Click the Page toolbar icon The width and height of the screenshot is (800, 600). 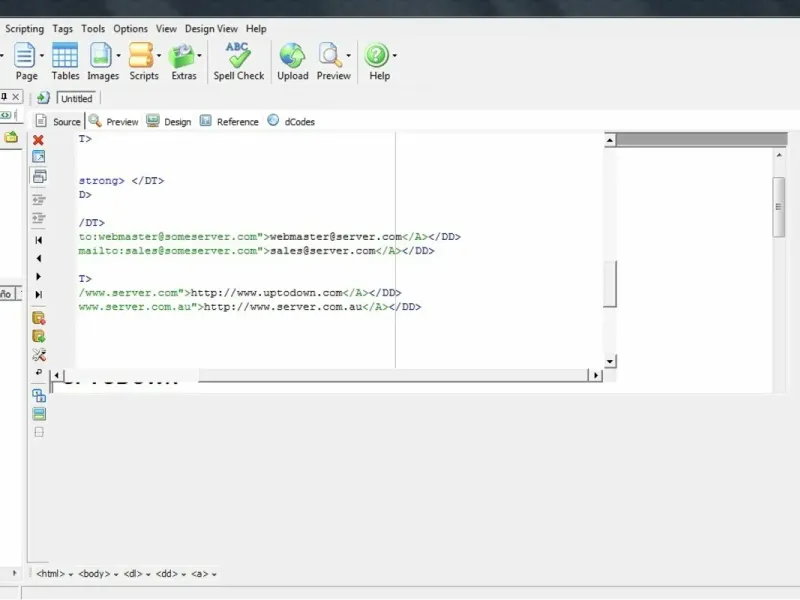pos(24,55)
